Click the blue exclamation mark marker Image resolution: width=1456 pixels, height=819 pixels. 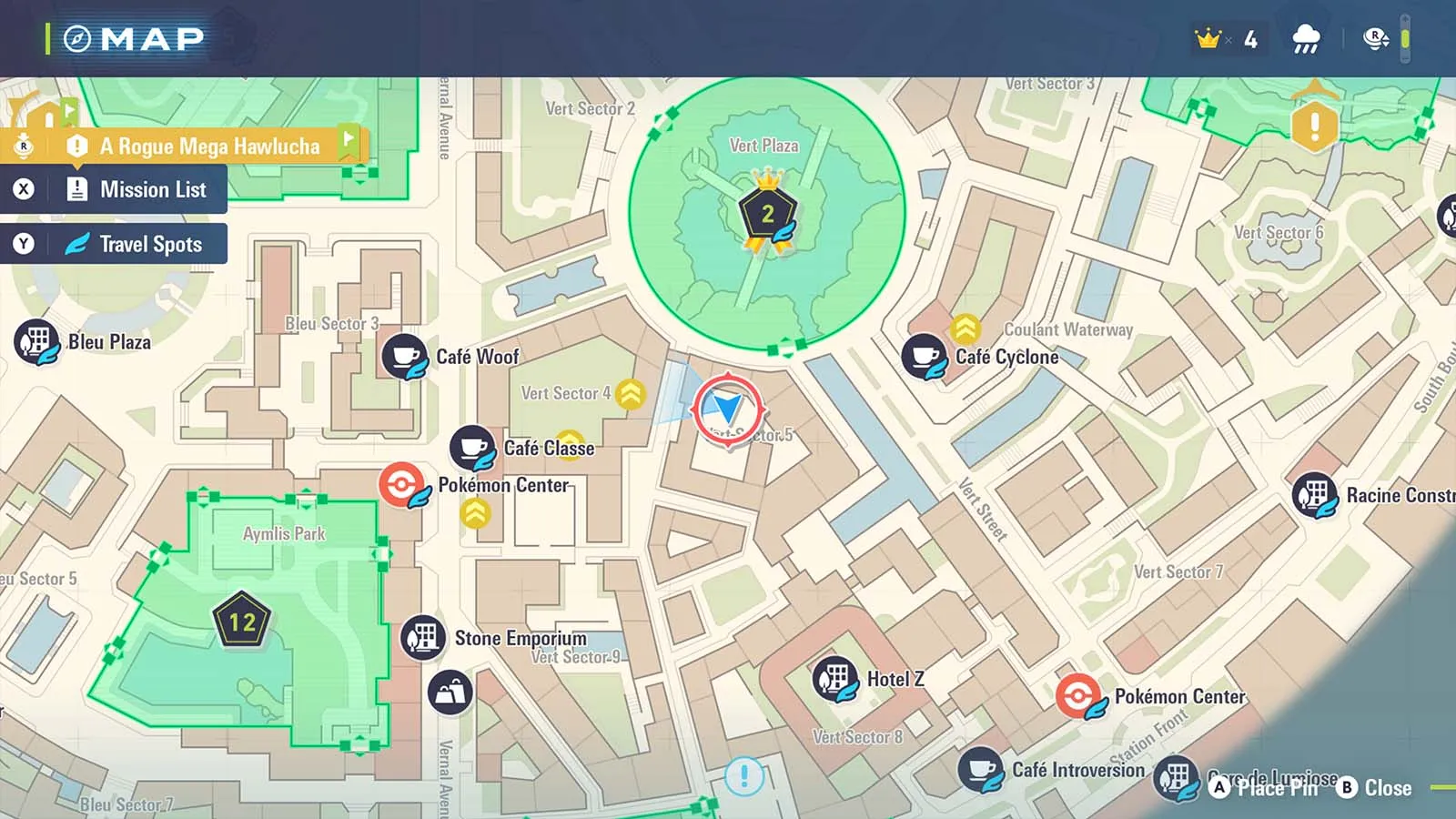click(743, 776)
